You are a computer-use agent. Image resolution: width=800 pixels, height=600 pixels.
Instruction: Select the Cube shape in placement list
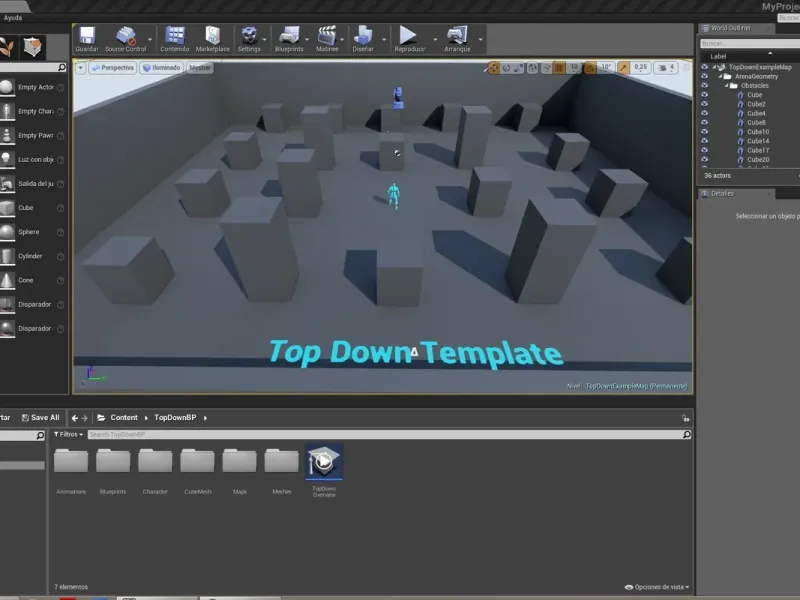(x=7, y=208)
